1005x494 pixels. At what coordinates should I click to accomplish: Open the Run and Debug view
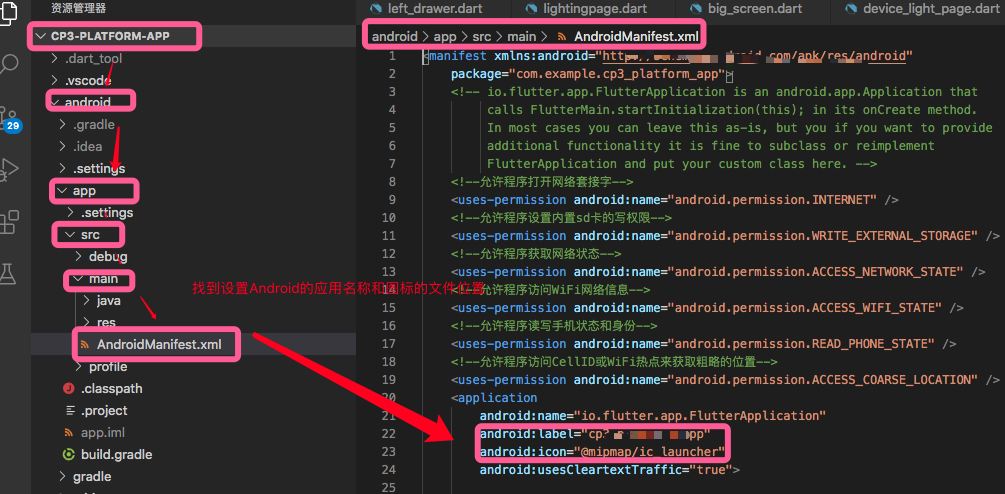tap(10, 169)
